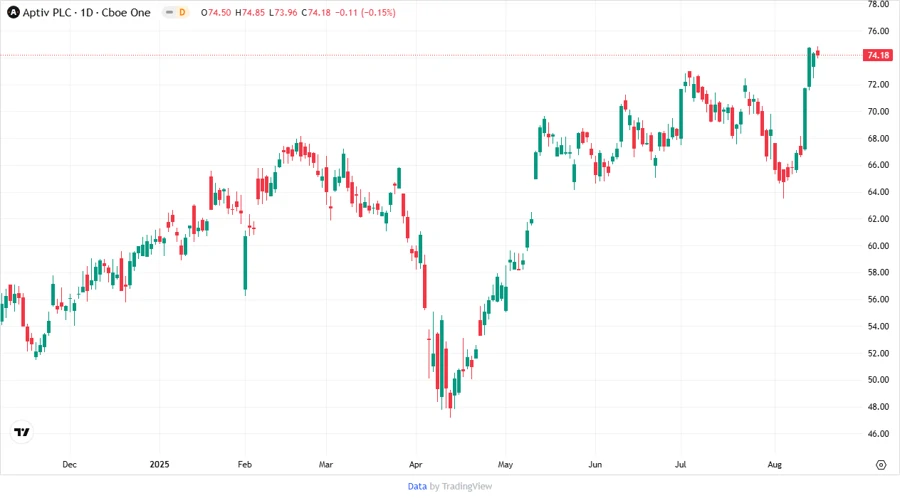900x498 pixels.
Task: Open chart settings gear icon
Action: pos(881,465)
